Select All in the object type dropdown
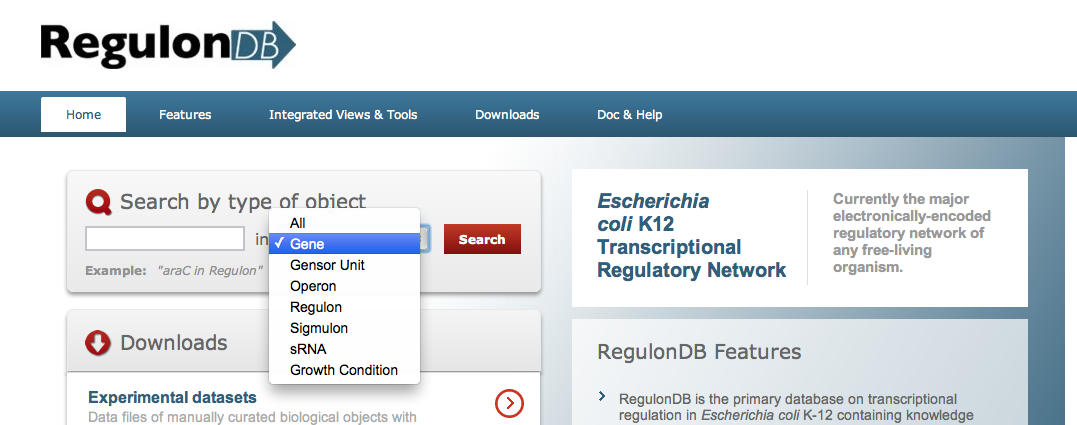 click(x=344, y=223)
